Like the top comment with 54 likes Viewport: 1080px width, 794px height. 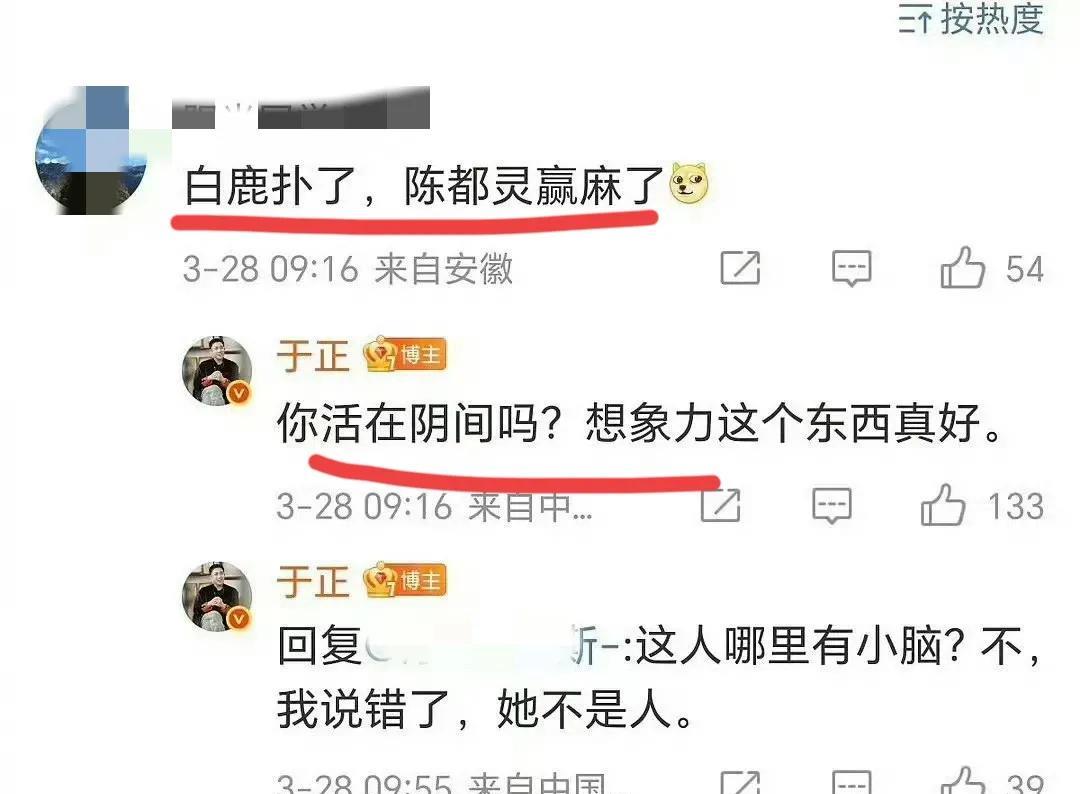(962, 268)
